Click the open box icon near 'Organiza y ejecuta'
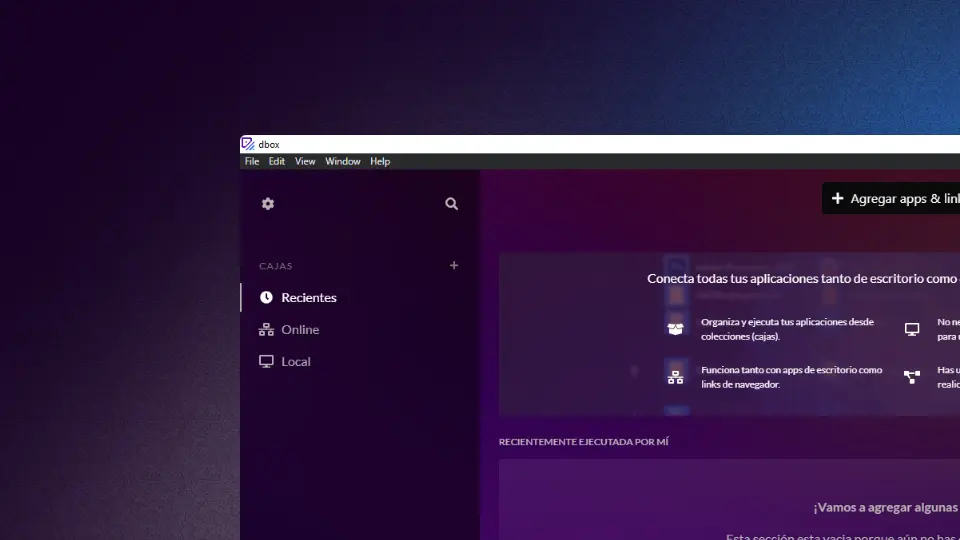 click(675, 329)
